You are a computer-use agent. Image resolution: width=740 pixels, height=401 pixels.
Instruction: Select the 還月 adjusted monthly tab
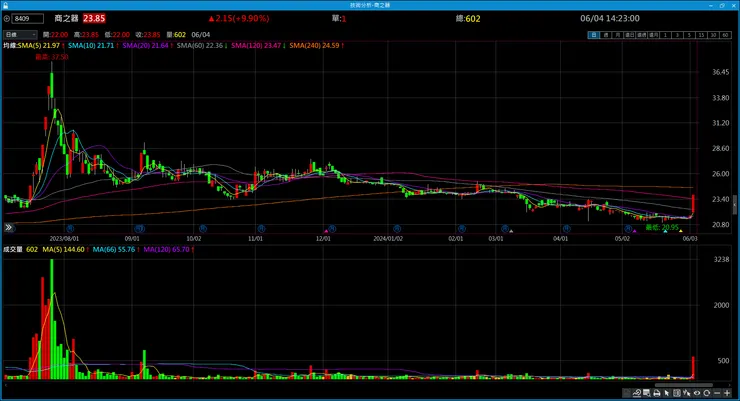[653, 35]
